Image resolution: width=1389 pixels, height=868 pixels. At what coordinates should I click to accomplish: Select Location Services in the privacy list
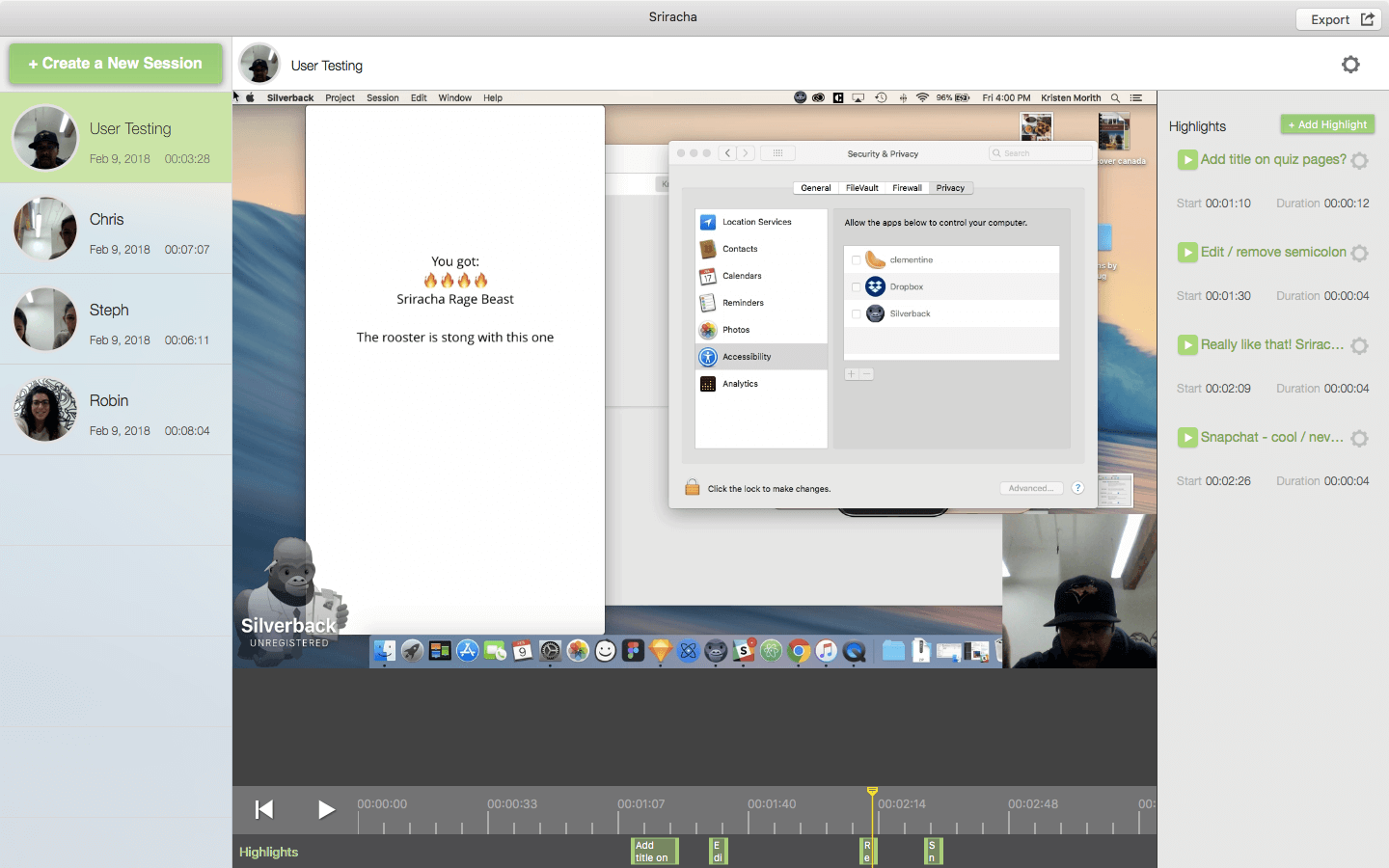[761, 222]
